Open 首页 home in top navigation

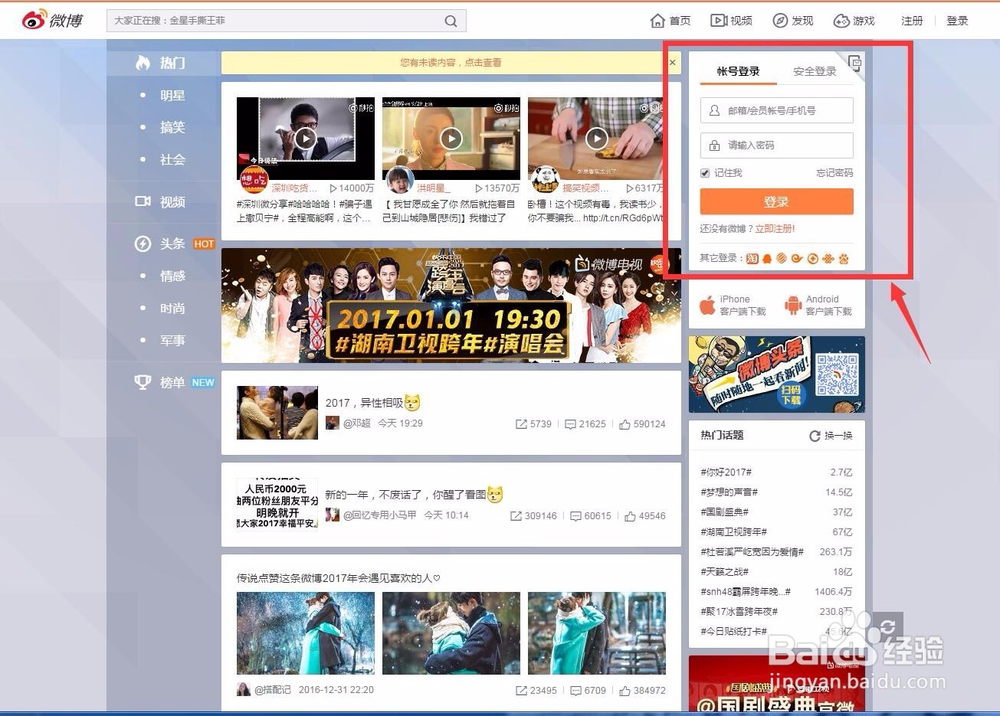pyautogui.click(x=670, y=21)
